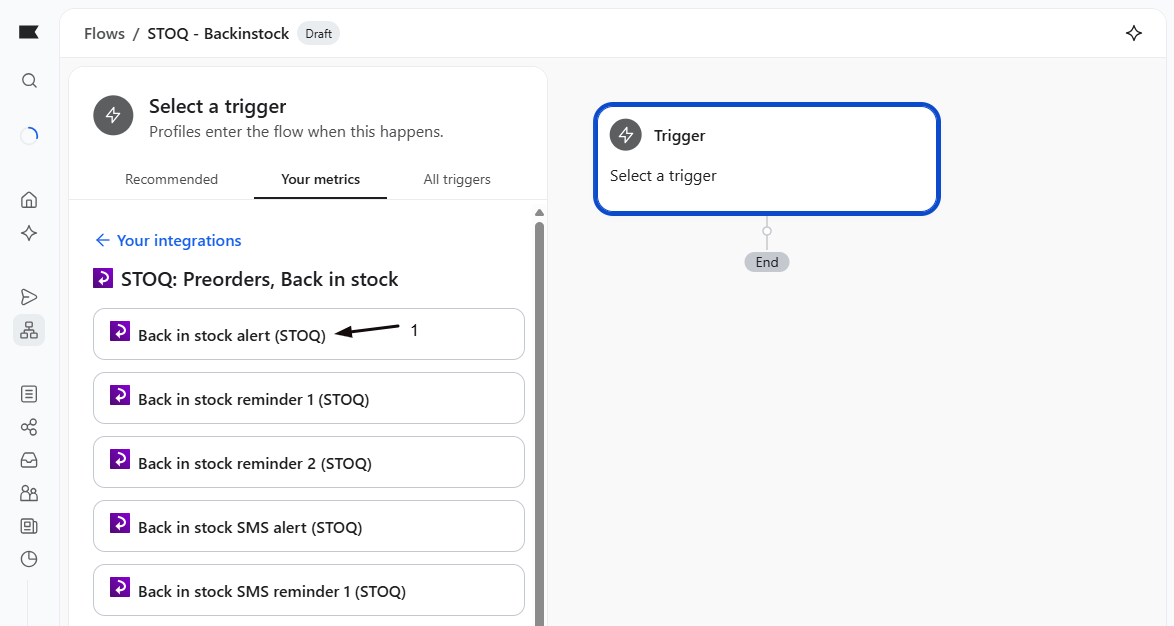The image size is (1174, 626).
Task: Select the Your metrics tab
Action: 320,180
